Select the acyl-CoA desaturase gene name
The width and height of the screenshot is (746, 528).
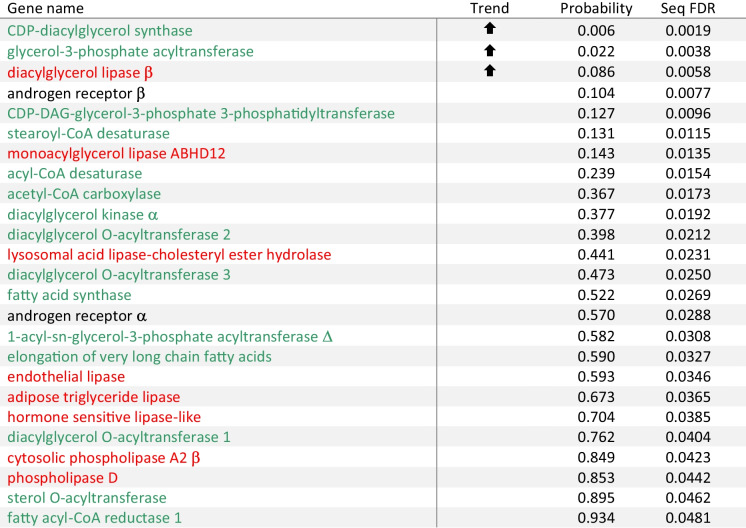75,173
